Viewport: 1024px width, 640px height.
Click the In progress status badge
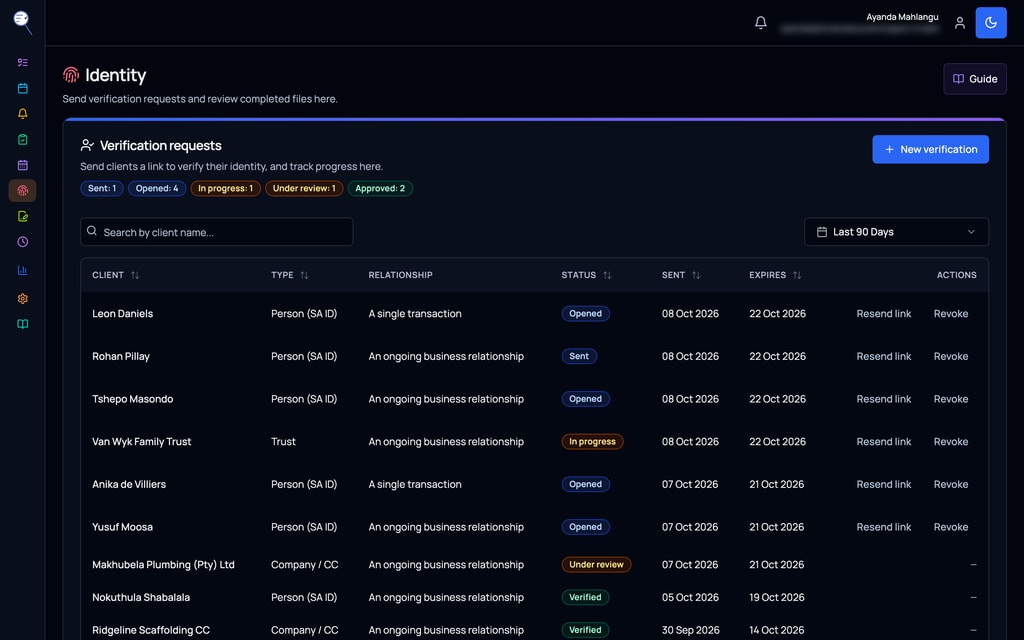[x=592, y=441]
